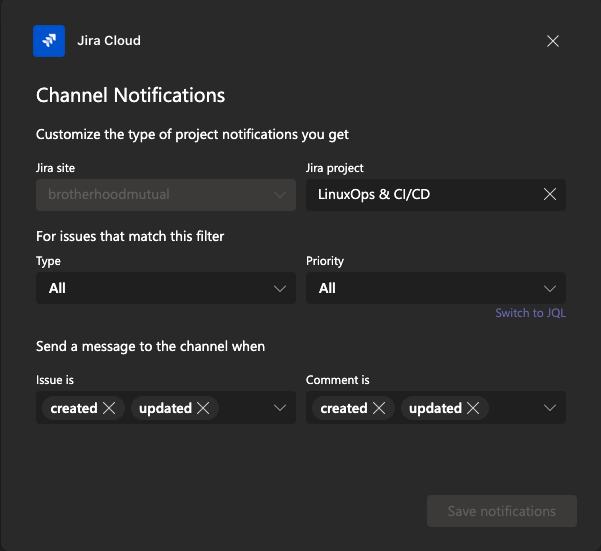This screenshot has height=551, width=601.
Task: Close the Jira Cloud dialog
Action: click(553, 41)
